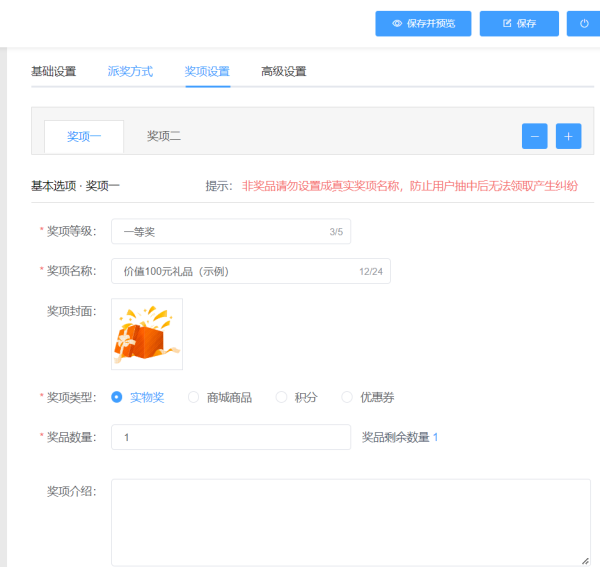
Task: Click the plus button to add prize
Action: (568, 136)
